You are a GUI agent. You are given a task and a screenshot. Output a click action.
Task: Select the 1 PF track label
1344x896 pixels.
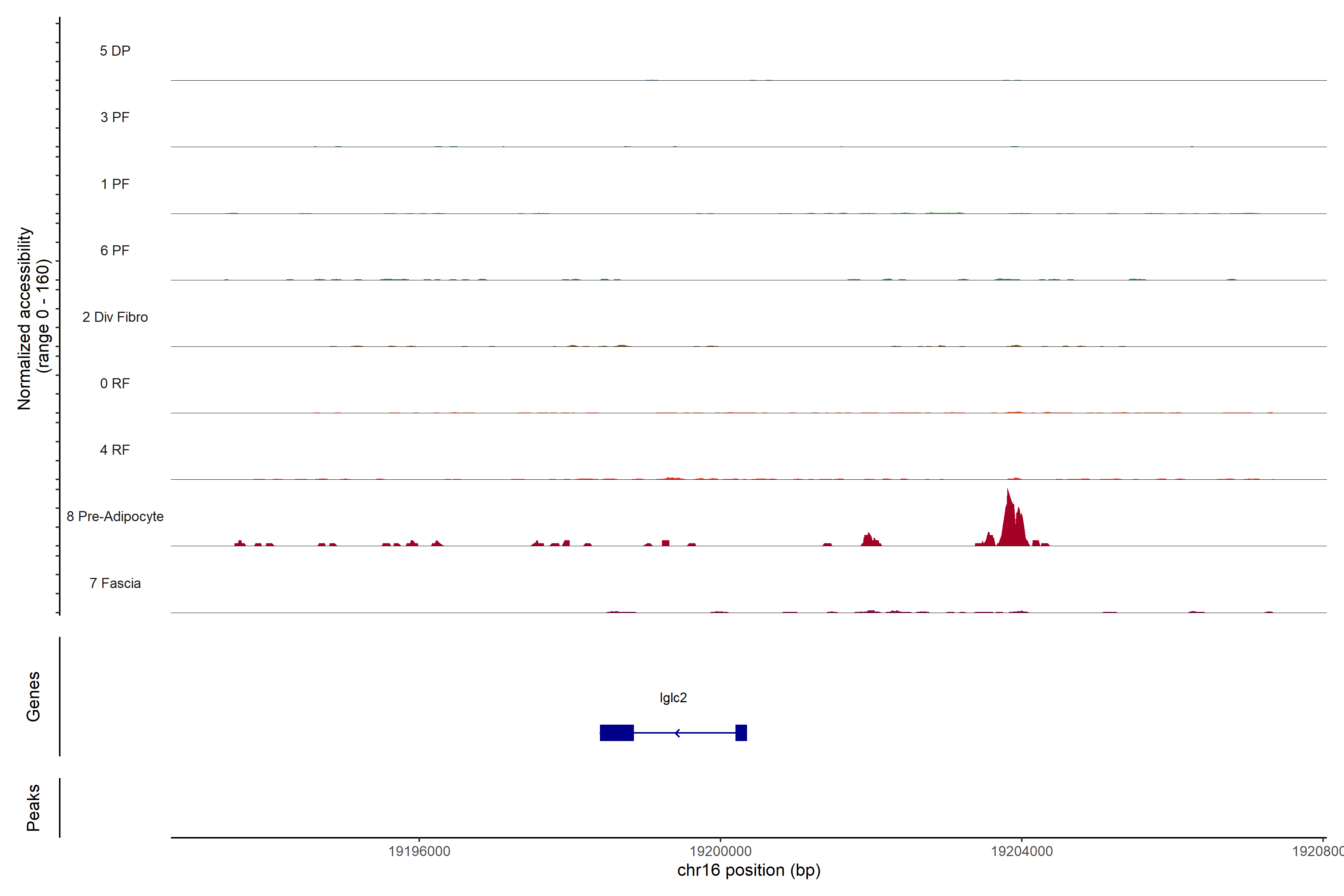(x=115, y=184)
